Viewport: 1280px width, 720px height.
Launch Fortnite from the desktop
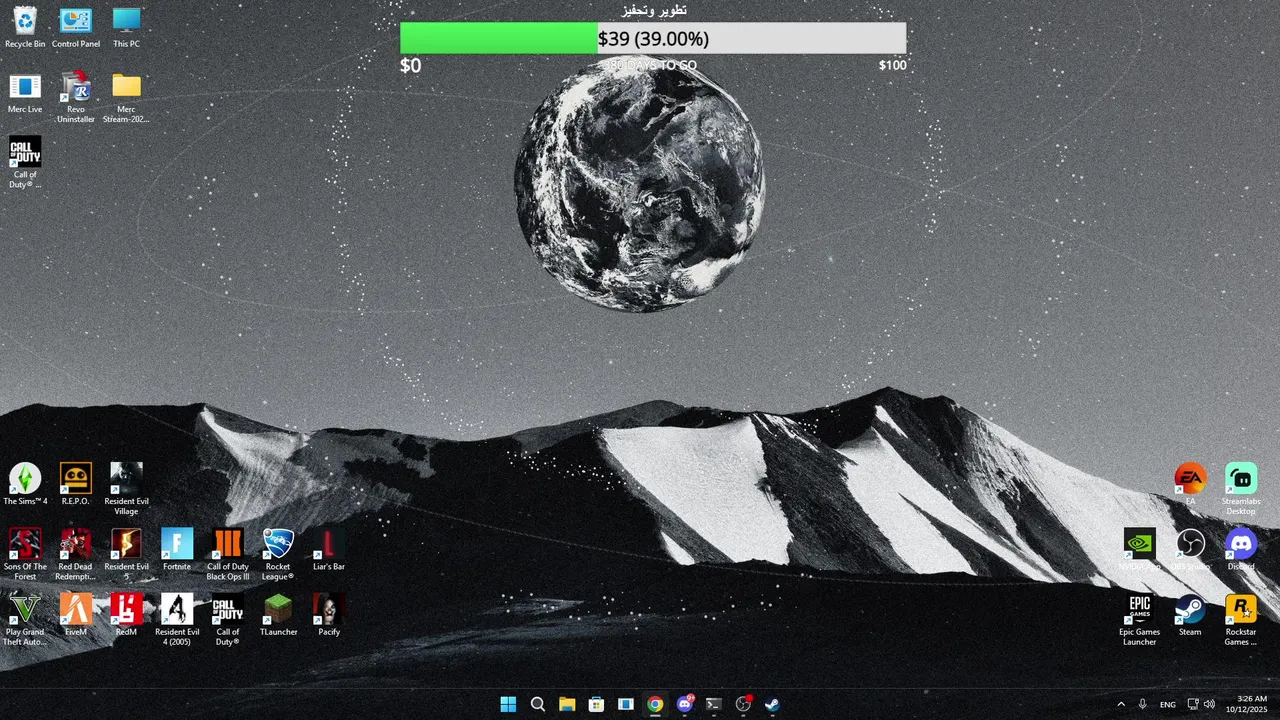(x=177, y=549)
